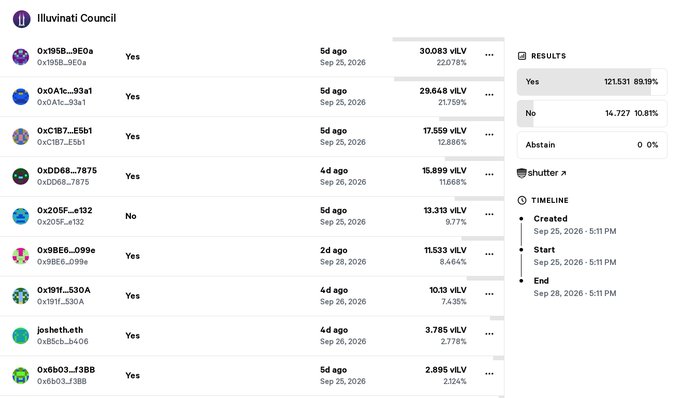Image resolution: width=680 pixels, height=398 pixels.
Task: Click the Abstain result row at 0%
Action: pyautogui.click(x=592, y=145)
